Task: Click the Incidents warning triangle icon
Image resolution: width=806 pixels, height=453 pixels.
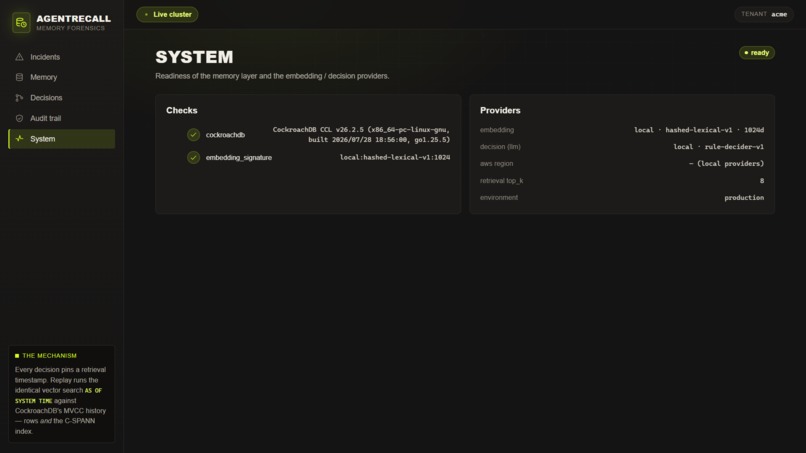Action: pos(20,57)
